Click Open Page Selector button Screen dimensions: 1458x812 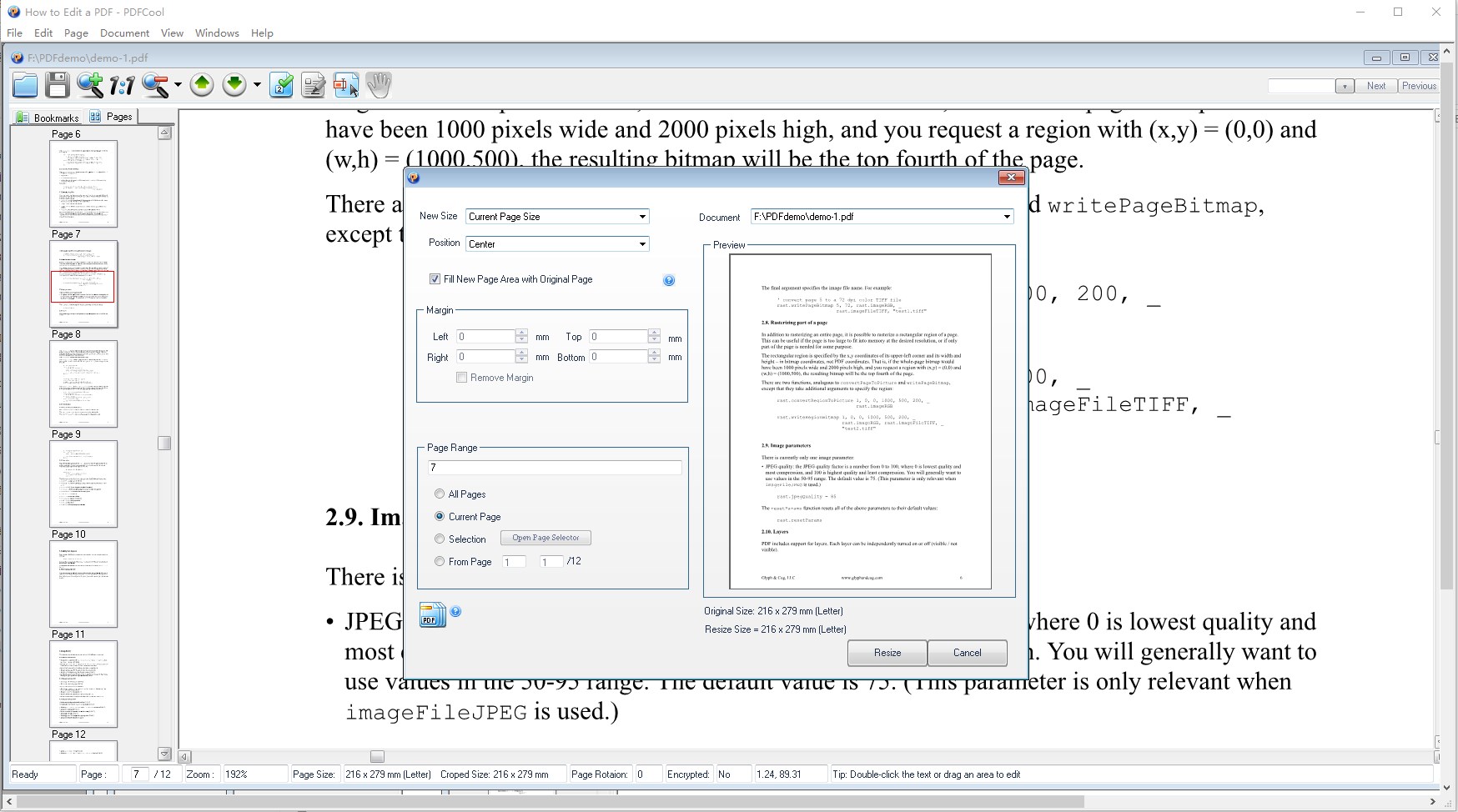click(x=545, y=538)
